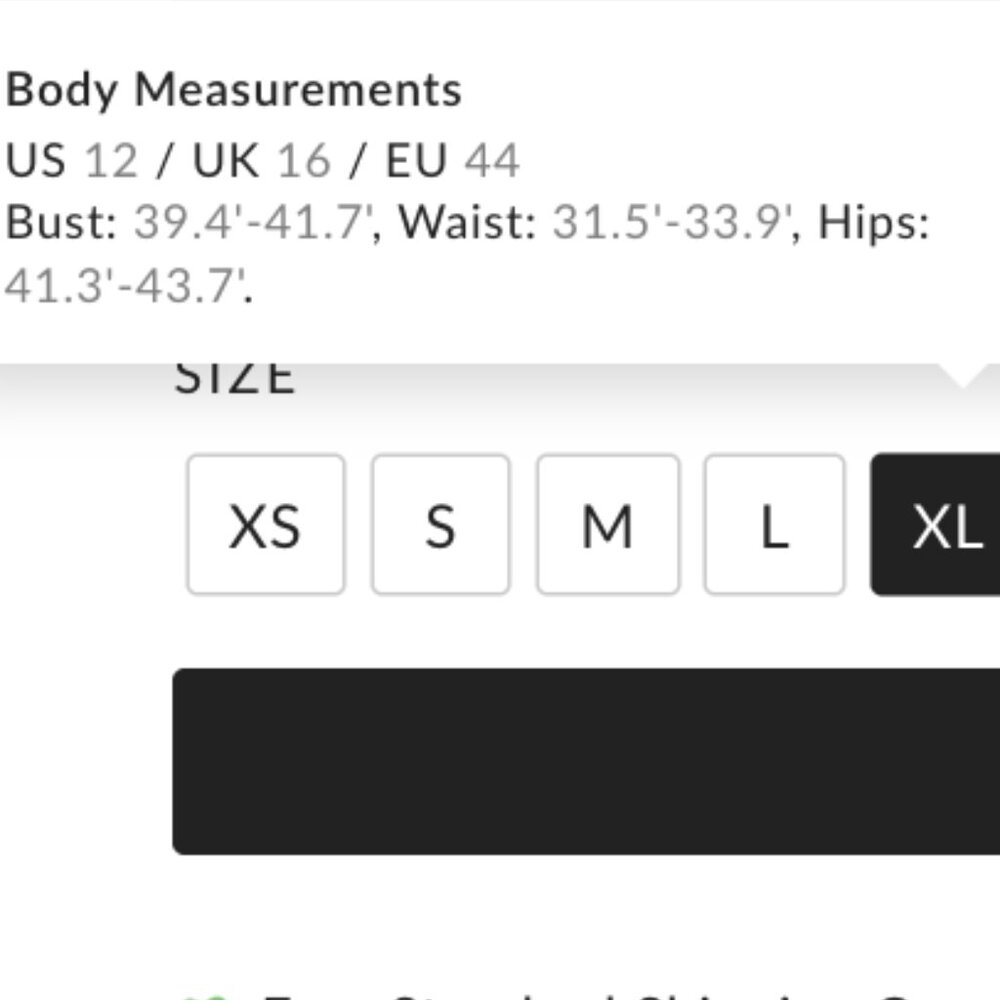Click the selected XL size button
The height and width of the screenshot is (1000, 1000).
(x=936, y=524)
